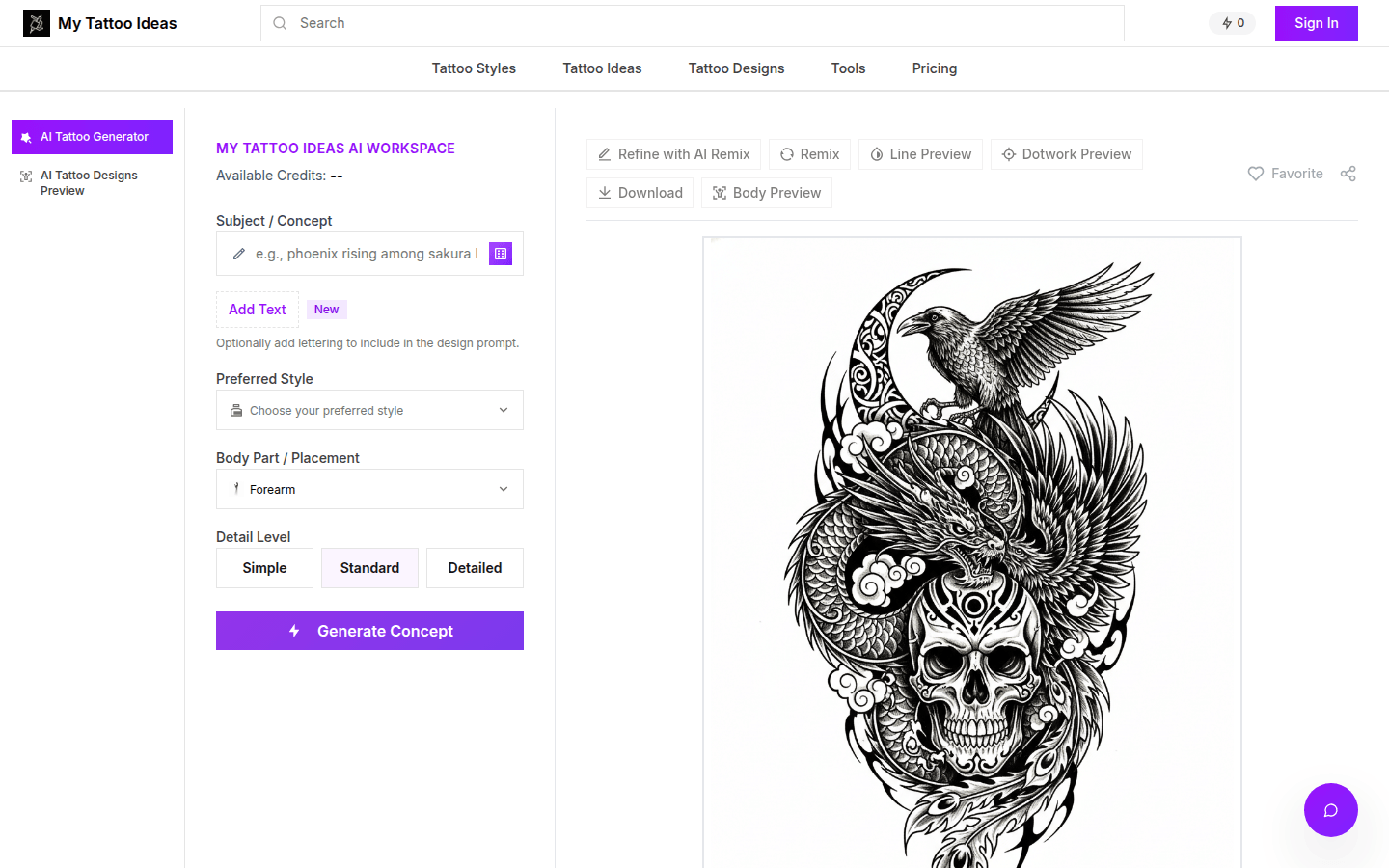Toggle Favorite on the generated design
The image size is (1389, 868).
[1285, 174]
